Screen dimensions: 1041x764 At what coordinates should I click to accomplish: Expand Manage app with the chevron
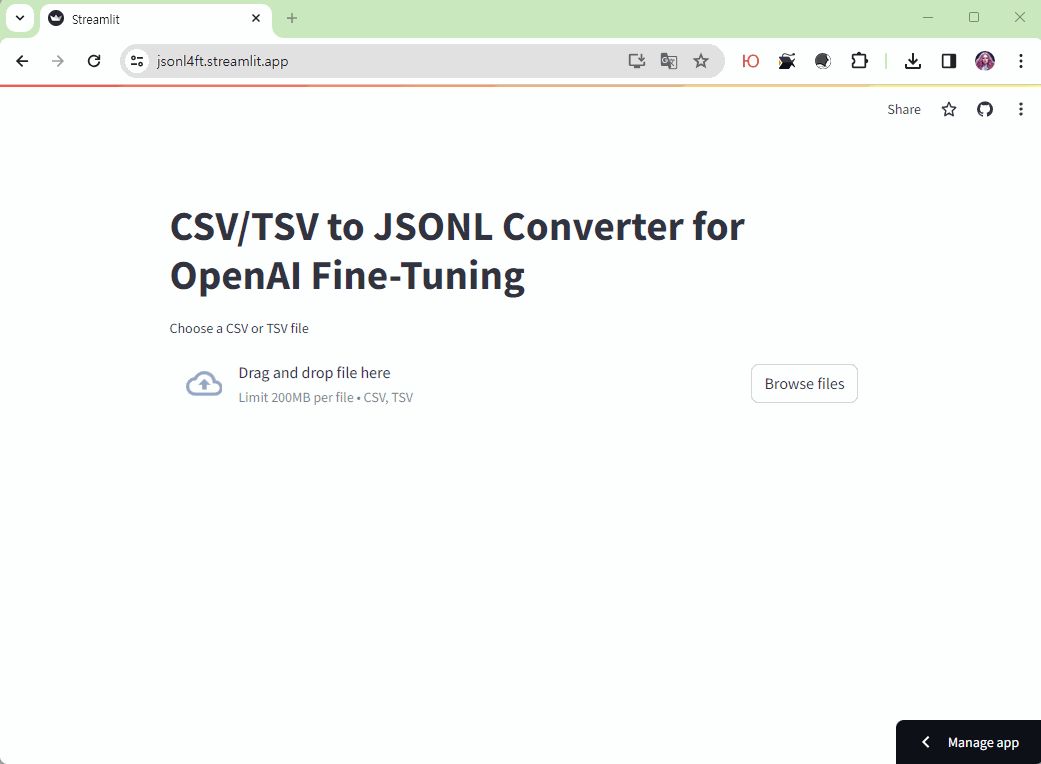click(925, 742)
